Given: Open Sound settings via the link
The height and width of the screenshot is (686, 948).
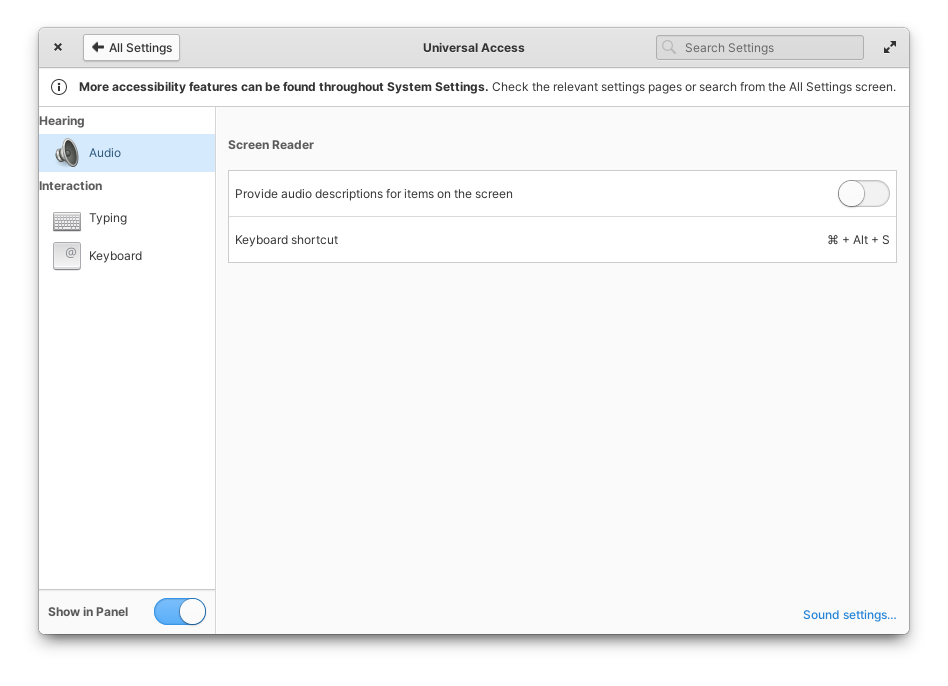Looking at the screenshot, I should [849, 614].
